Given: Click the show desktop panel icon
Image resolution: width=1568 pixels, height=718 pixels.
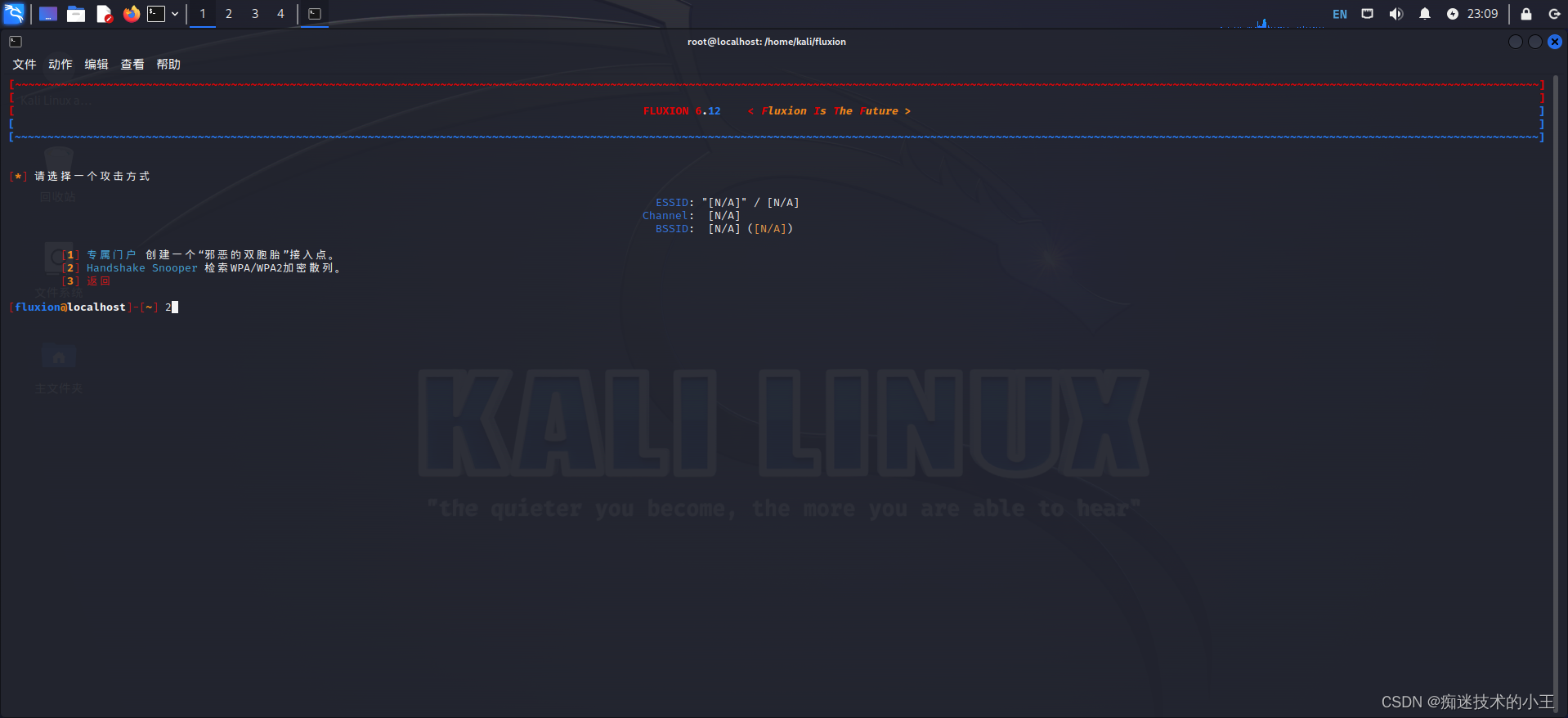Looking at the screenshot, I should point(48,14).
